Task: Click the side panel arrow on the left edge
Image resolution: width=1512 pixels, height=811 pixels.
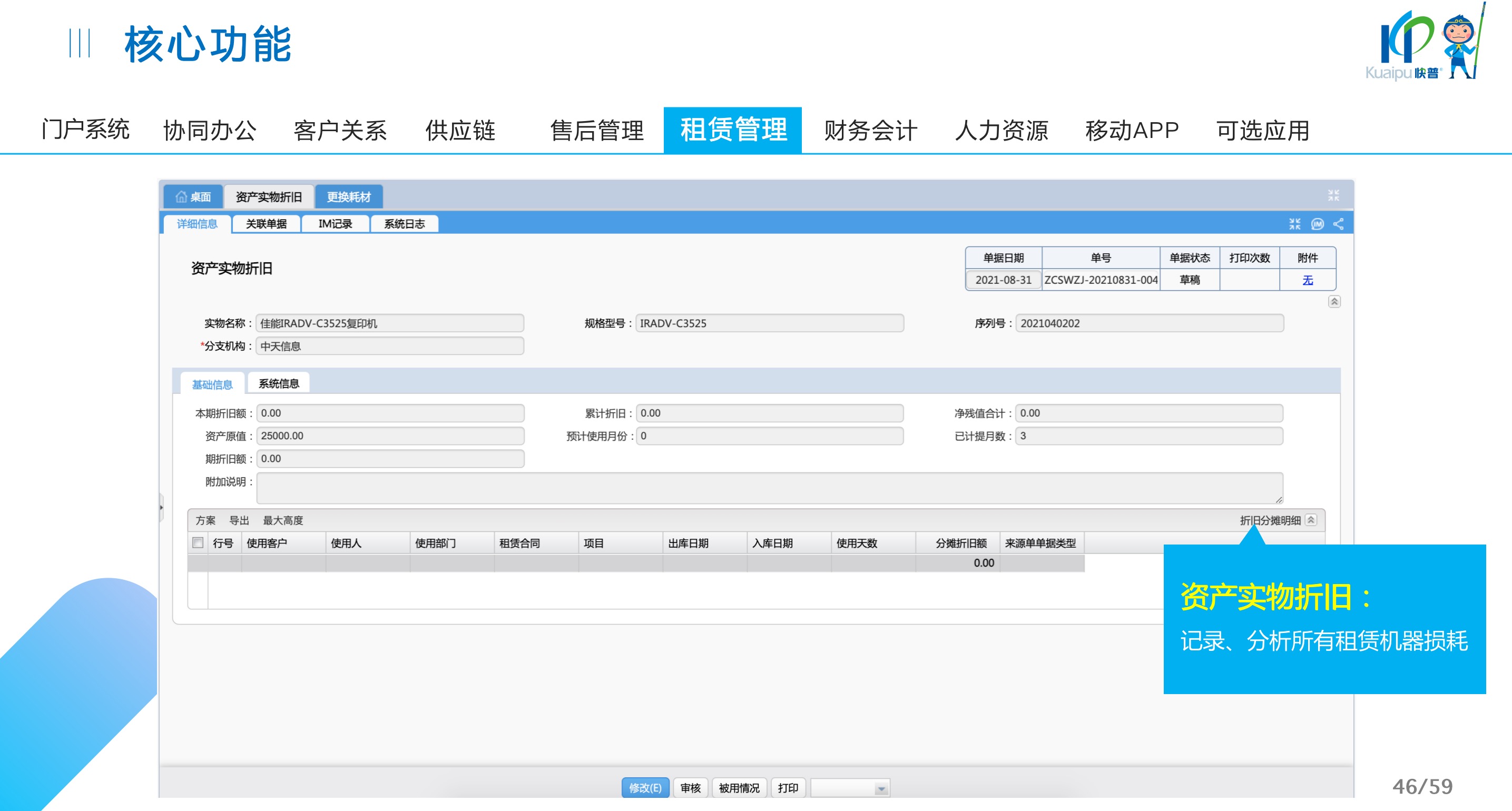Action: (161, 507)
